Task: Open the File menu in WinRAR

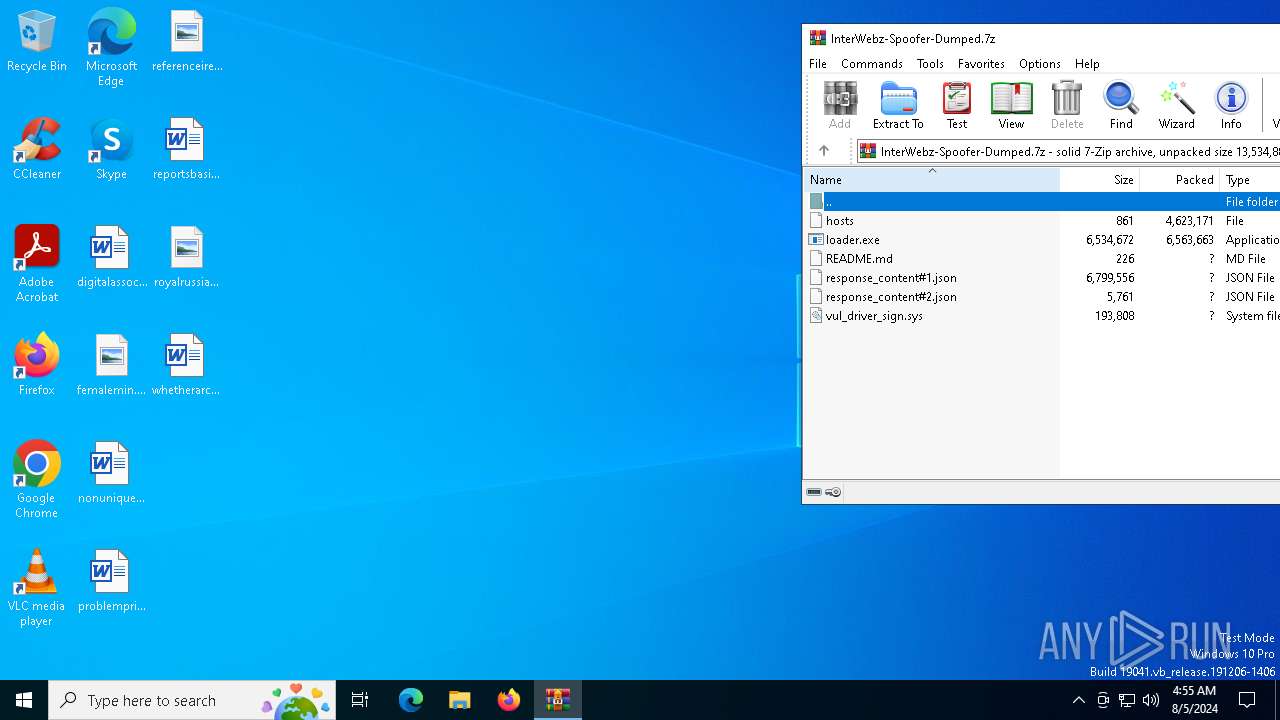Action: pyautogui.click(x=818, y=63)
